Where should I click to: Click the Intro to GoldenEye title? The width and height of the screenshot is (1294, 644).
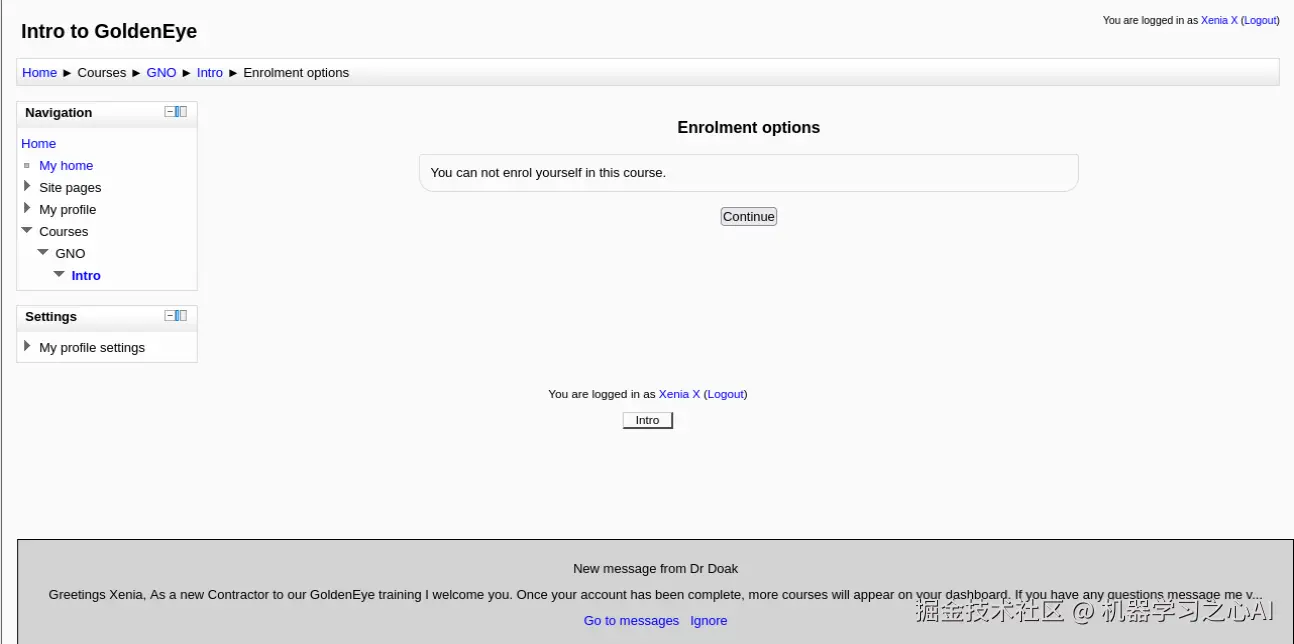pyautogui.click(x=109, y=31)
